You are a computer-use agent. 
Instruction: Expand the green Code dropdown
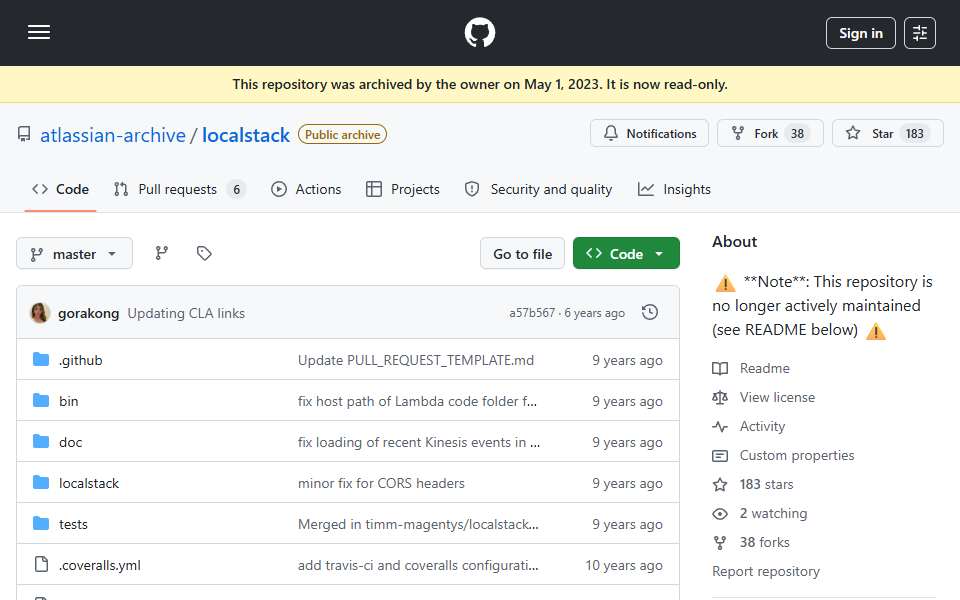point(626,253)
